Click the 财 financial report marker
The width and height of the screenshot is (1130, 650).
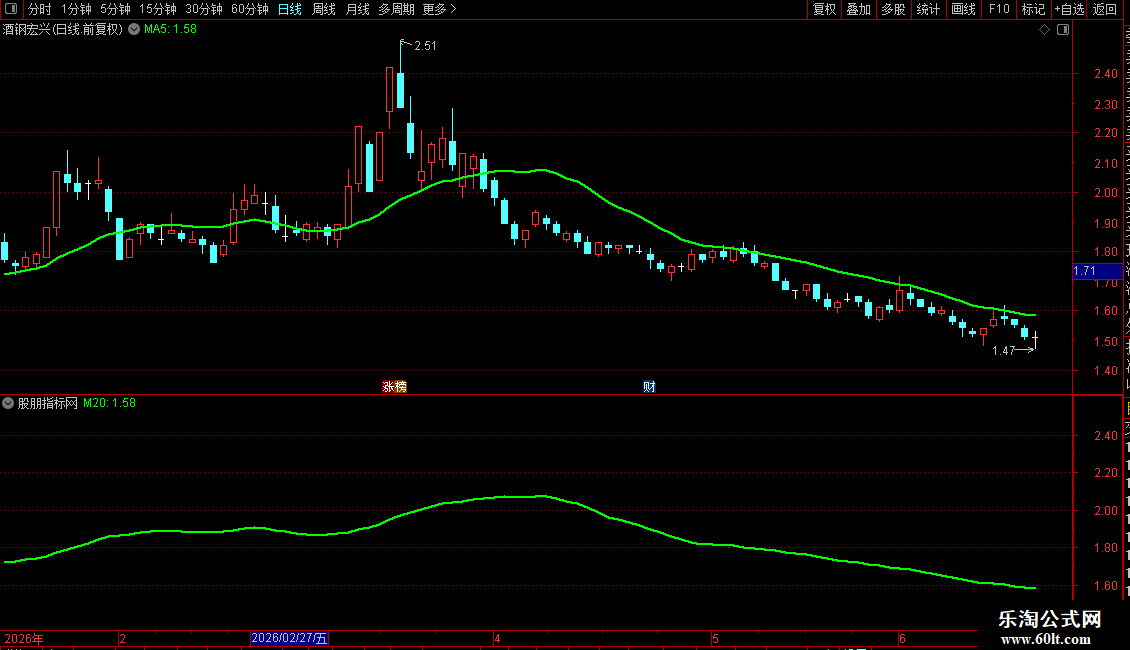(649, 387)
